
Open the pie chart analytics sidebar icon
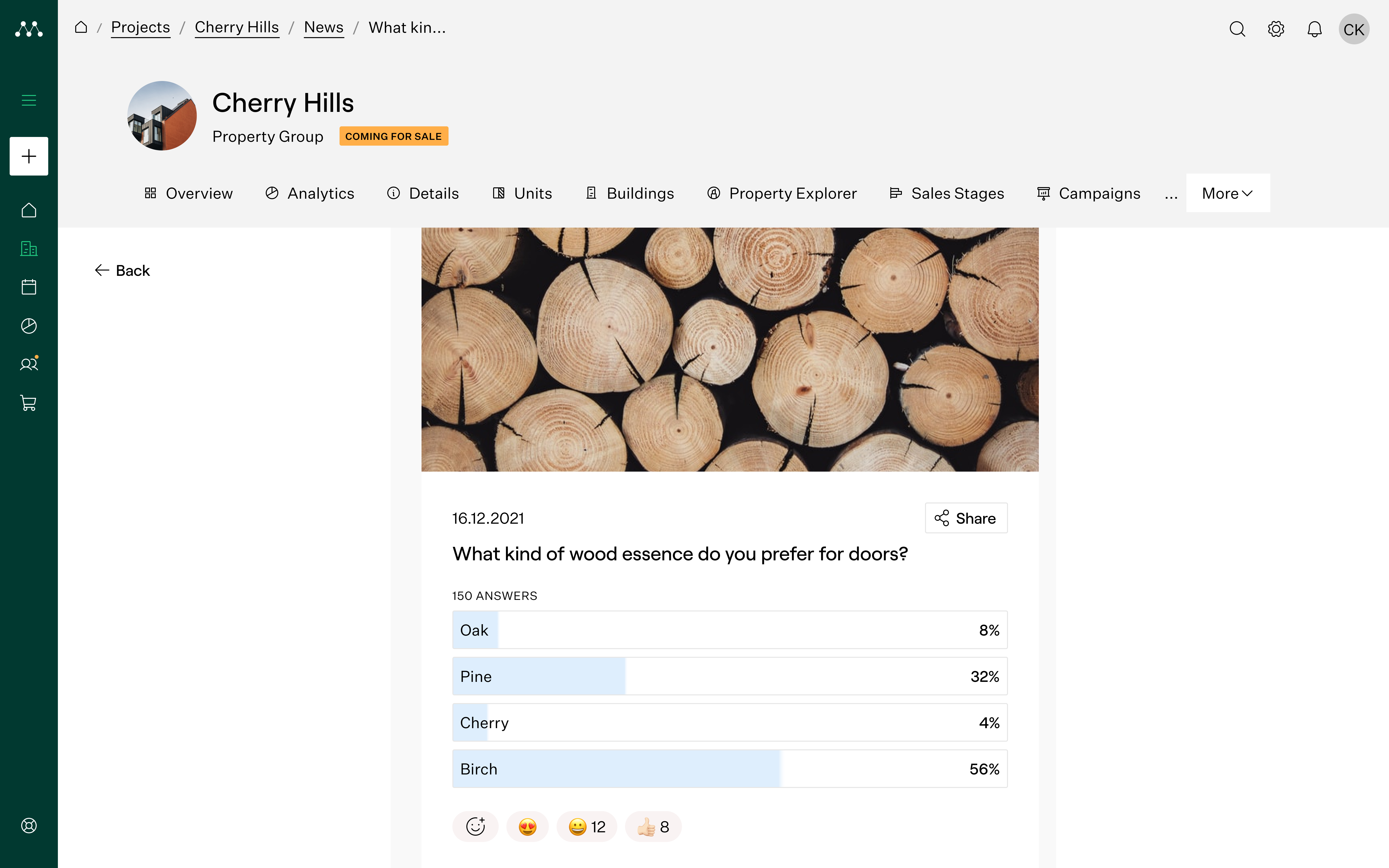[x=29, y=325]
